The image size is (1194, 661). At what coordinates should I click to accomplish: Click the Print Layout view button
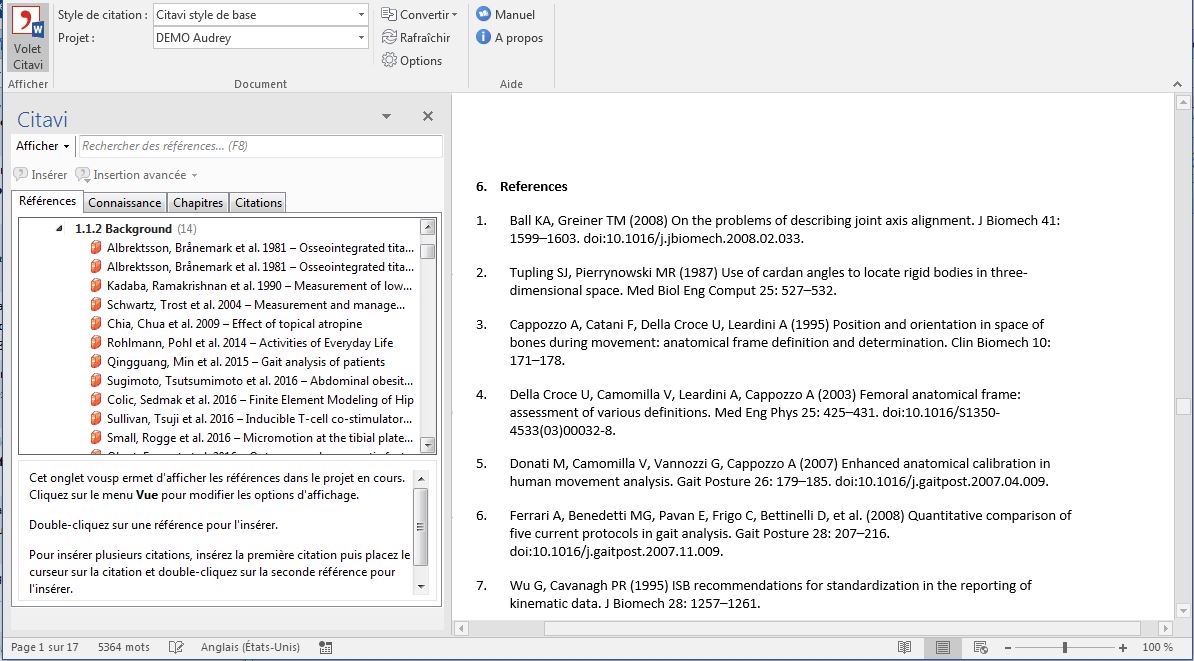[942, 647]
